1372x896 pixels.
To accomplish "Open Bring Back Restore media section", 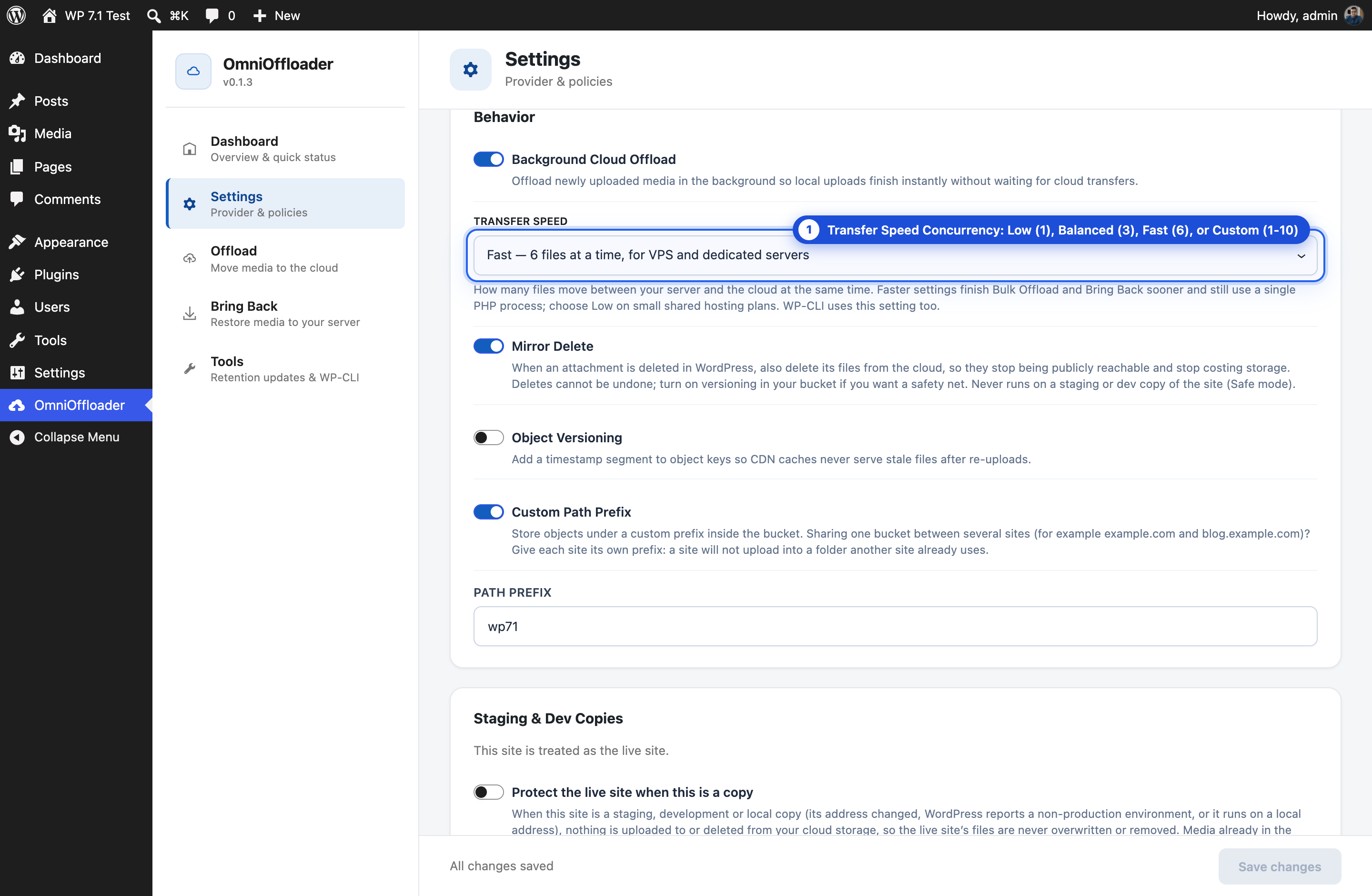I will (x=285, y=314).
